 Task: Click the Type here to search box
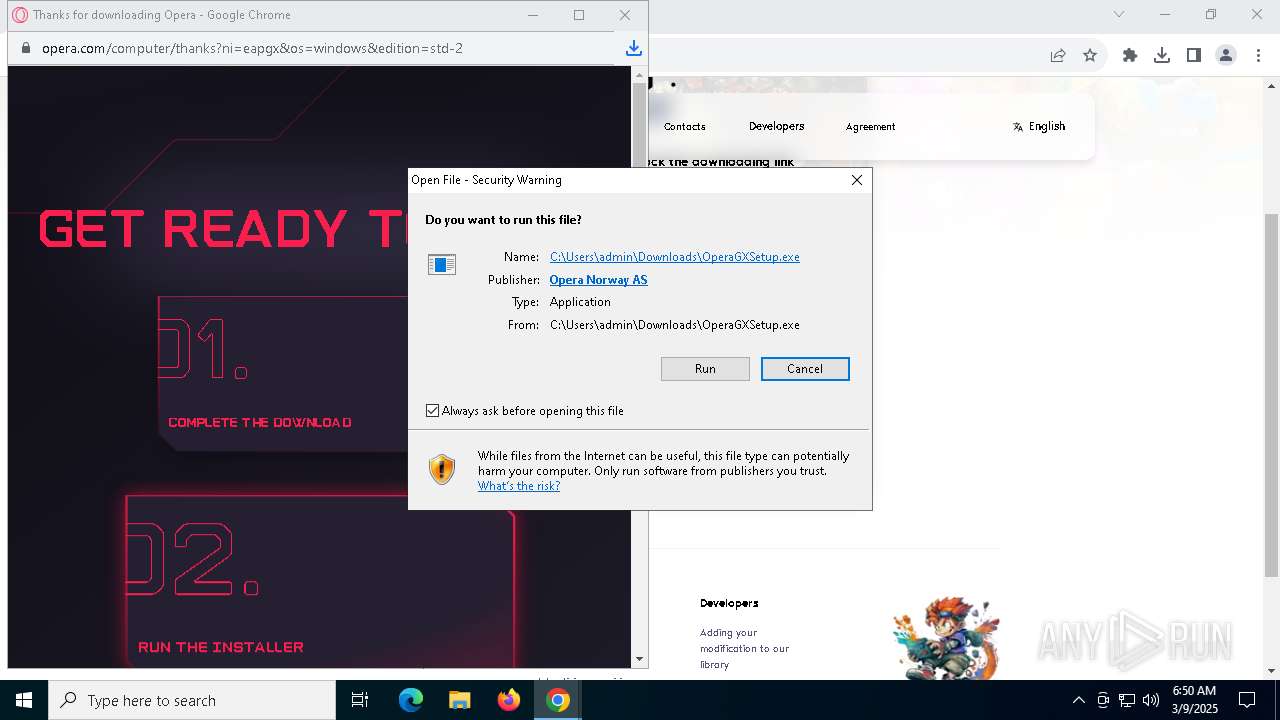(192, 700)
